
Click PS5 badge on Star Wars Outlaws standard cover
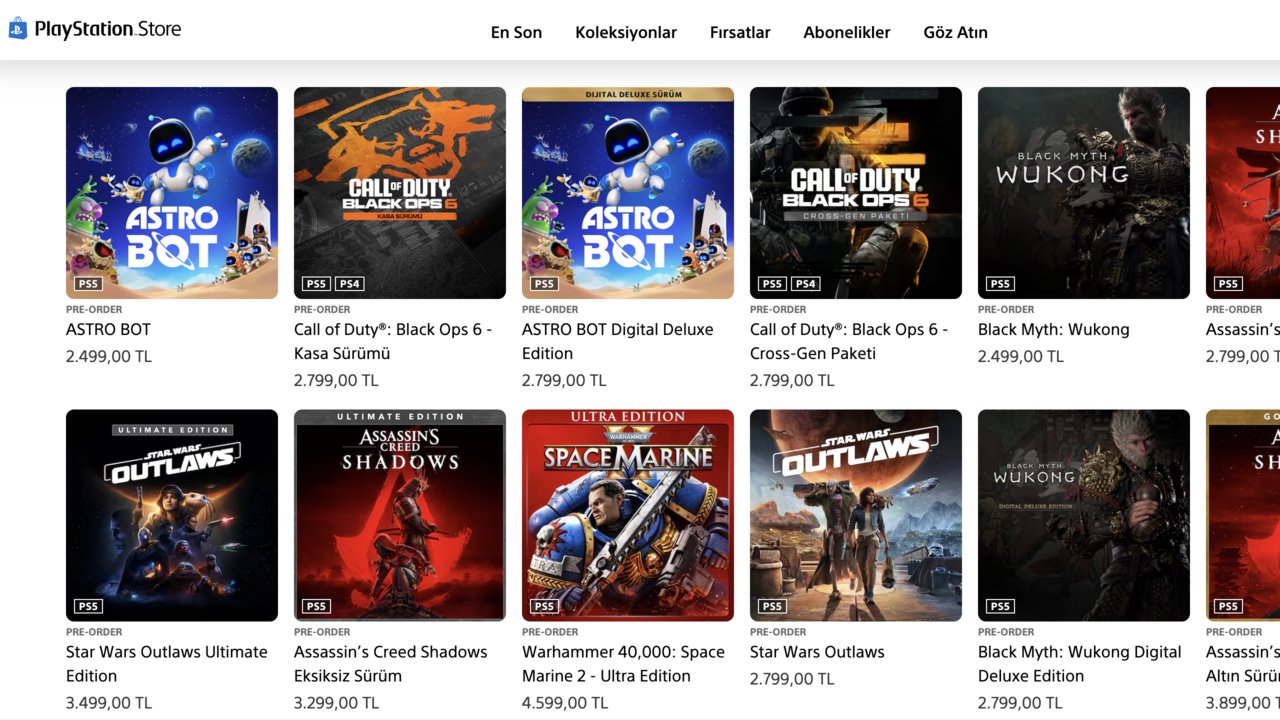(772, 606)
